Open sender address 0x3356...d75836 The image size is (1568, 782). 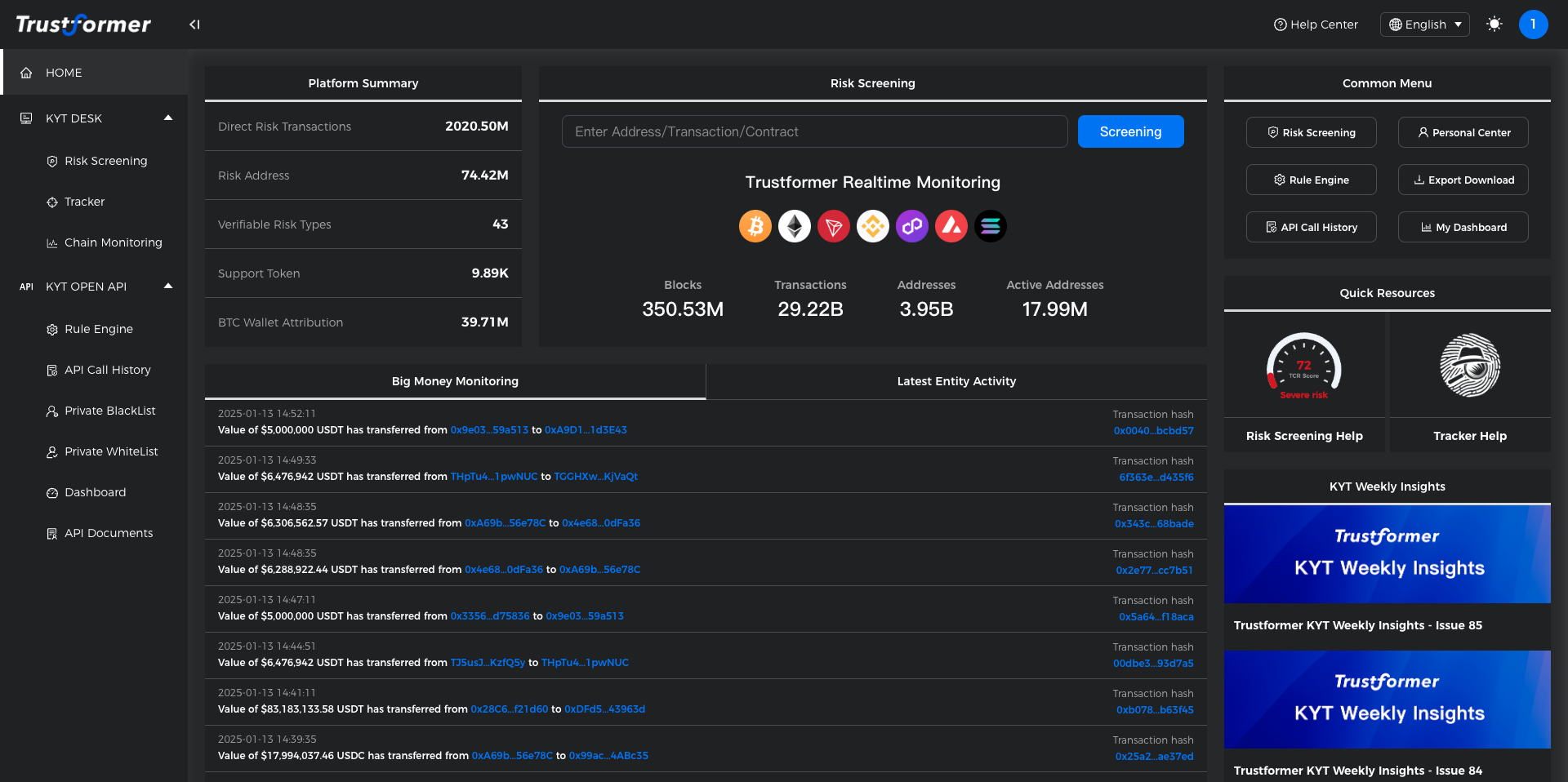coord(490,616)
